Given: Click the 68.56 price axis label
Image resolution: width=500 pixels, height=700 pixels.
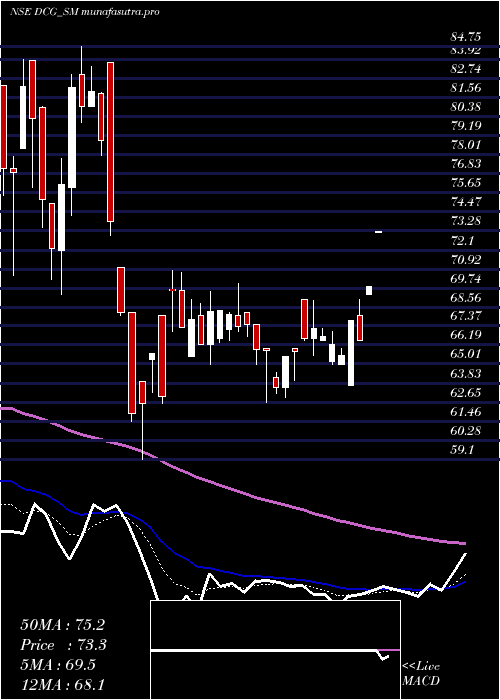Looking at the screenshot, I should click(x=466, y=297).
